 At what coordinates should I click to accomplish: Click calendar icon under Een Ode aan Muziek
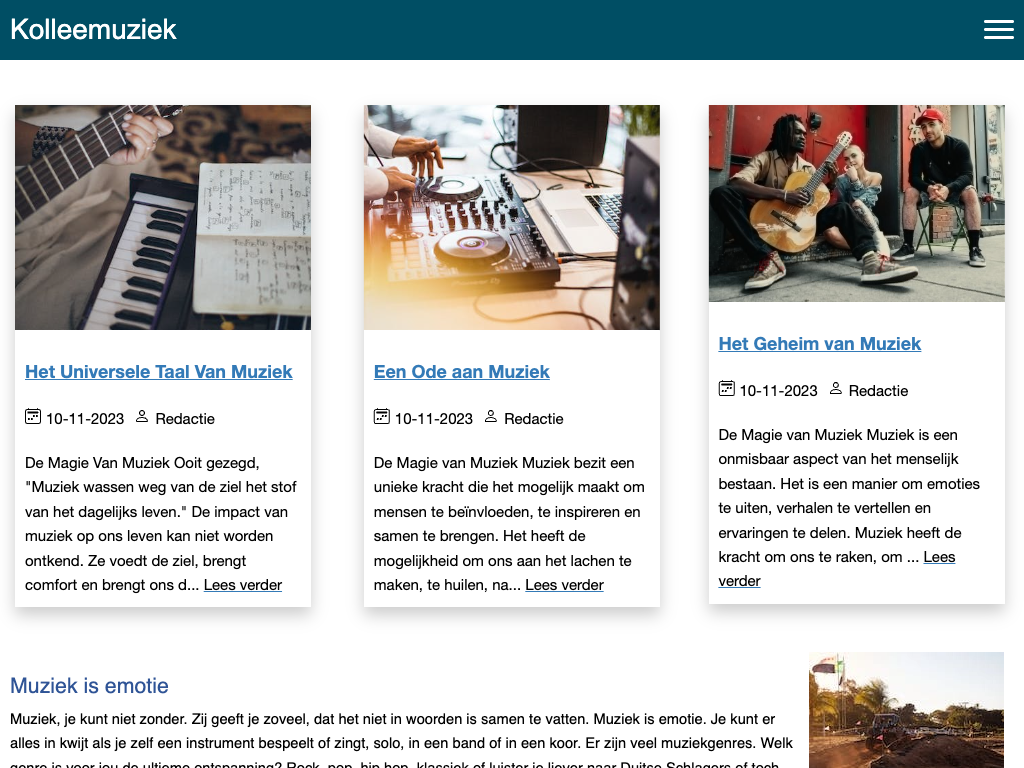pos(381,417)
